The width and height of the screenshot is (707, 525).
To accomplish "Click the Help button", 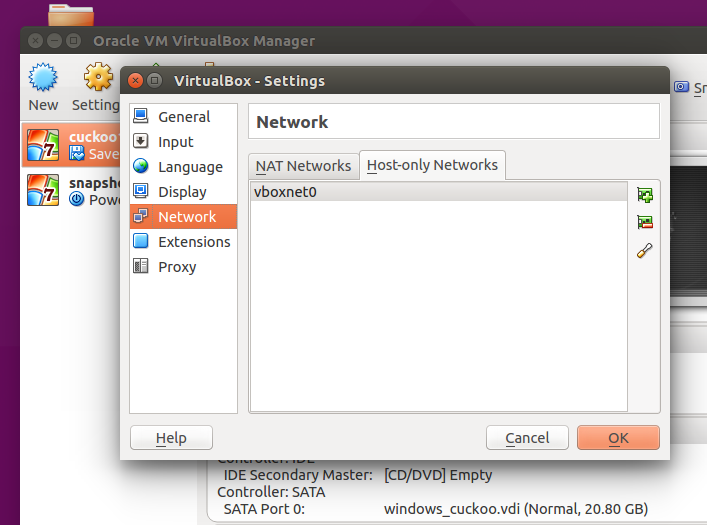I will pyautogui.click(x=171, y=438).
